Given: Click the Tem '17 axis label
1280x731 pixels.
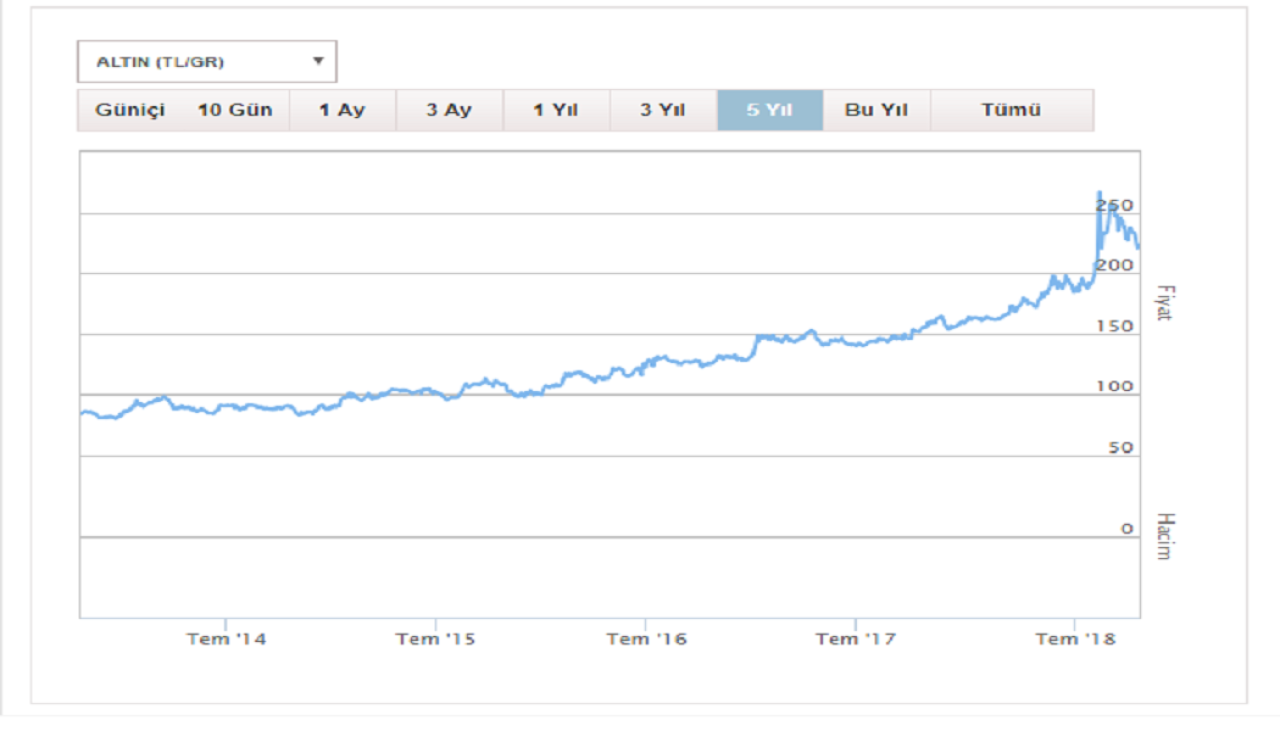Looking at the screenshot, I should (x=856, y=639).
